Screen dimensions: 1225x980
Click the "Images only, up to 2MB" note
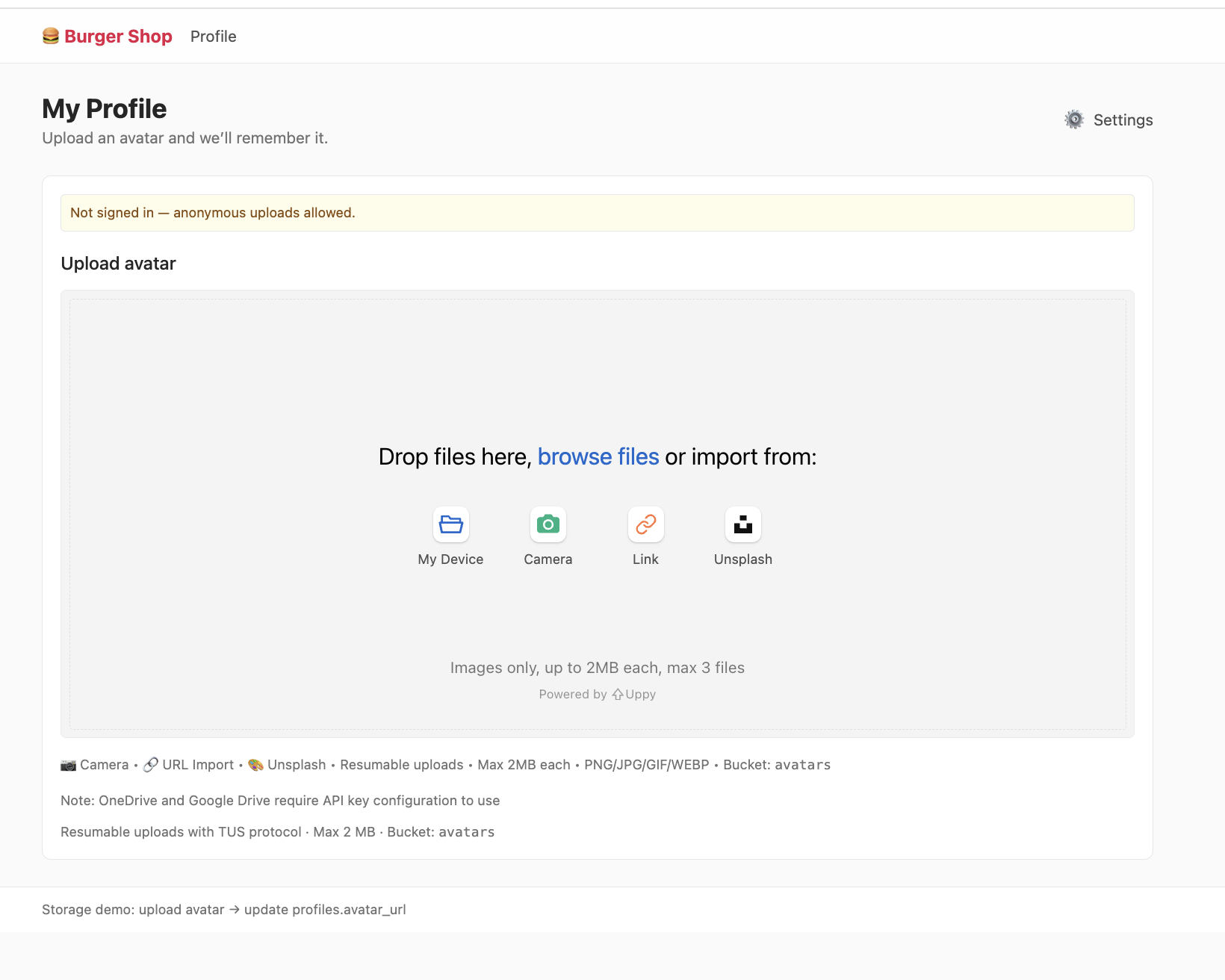(x=597, y=668)
